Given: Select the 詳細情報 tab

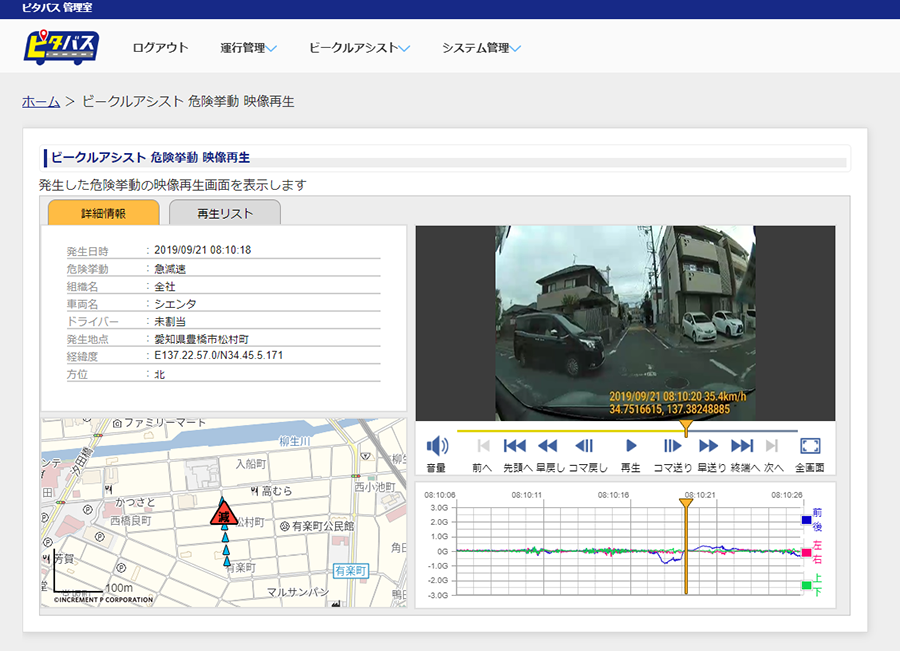Looking at the screenshot, I should (x=103, y=213).
